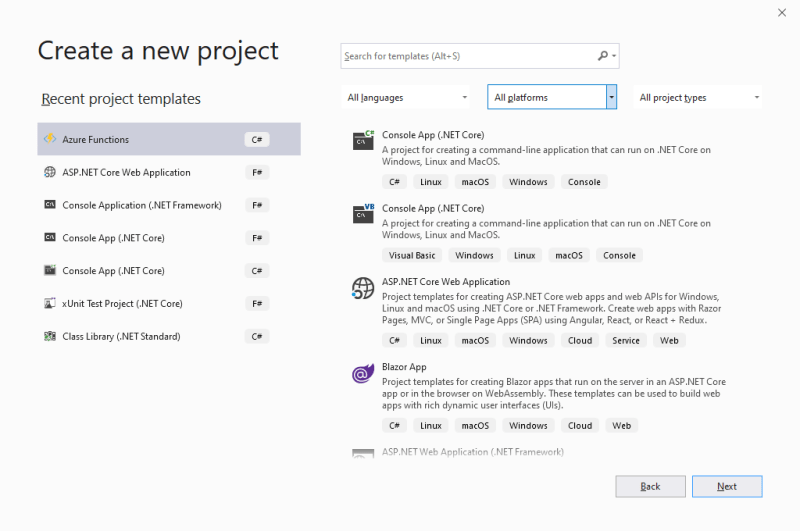Choose the ASP.NET Core Web Application template title
The width and height of the screenshot is (800, 531).
[445, 282]
